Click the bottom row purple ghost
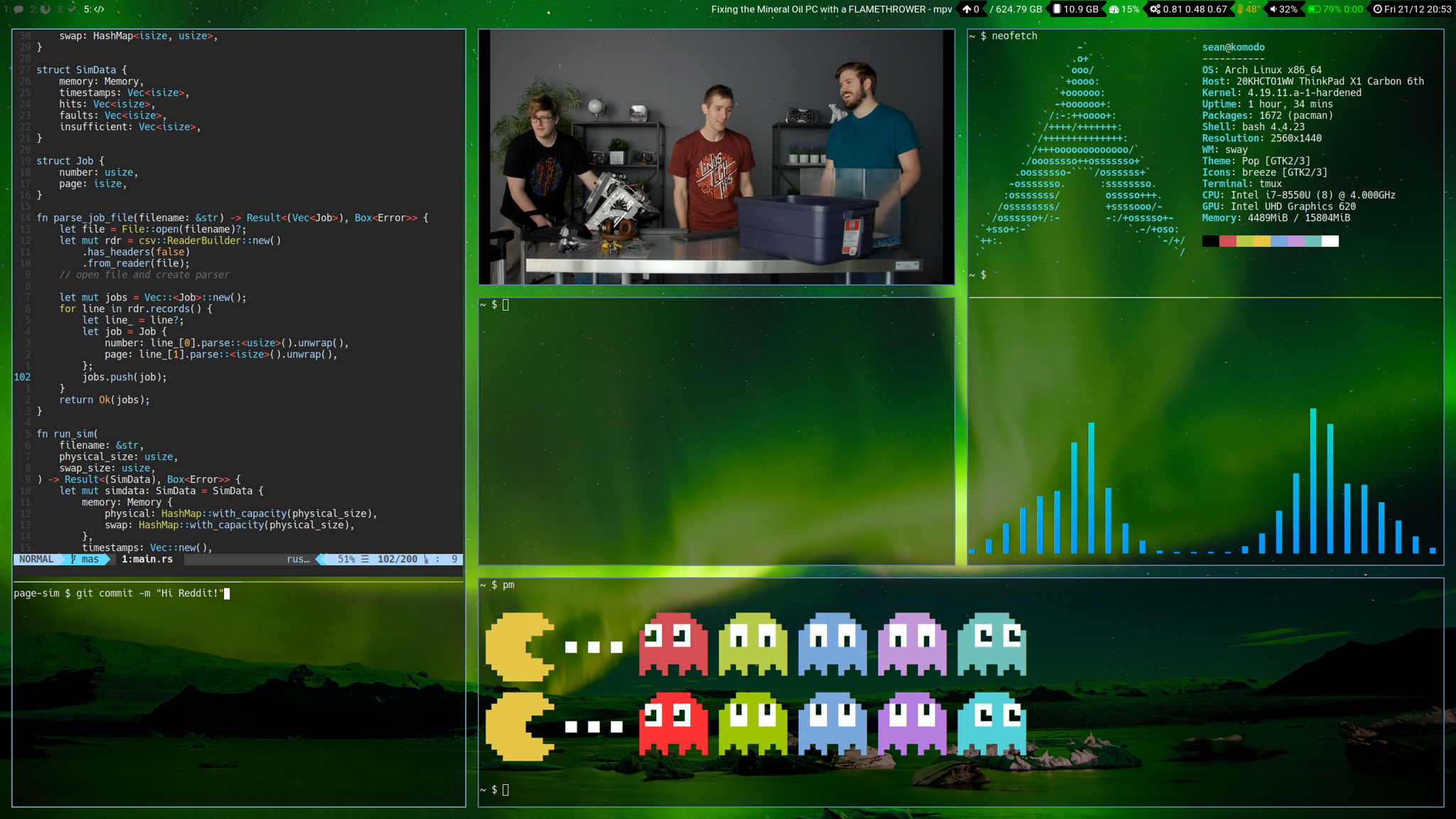1456x819 pixels. [912, 724]
